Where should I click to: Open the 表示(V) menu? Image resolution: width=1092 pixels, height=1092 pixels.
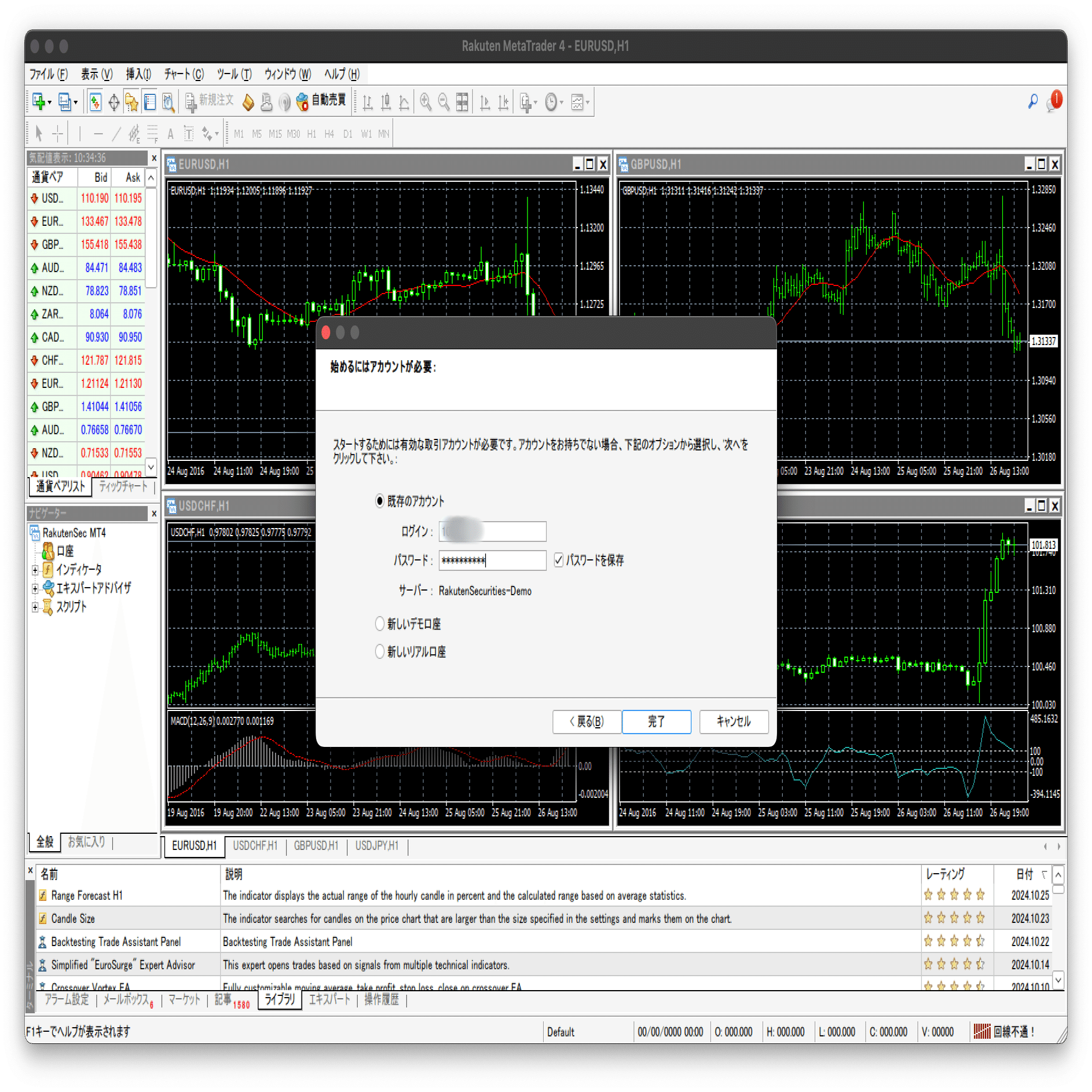point(97,74)
